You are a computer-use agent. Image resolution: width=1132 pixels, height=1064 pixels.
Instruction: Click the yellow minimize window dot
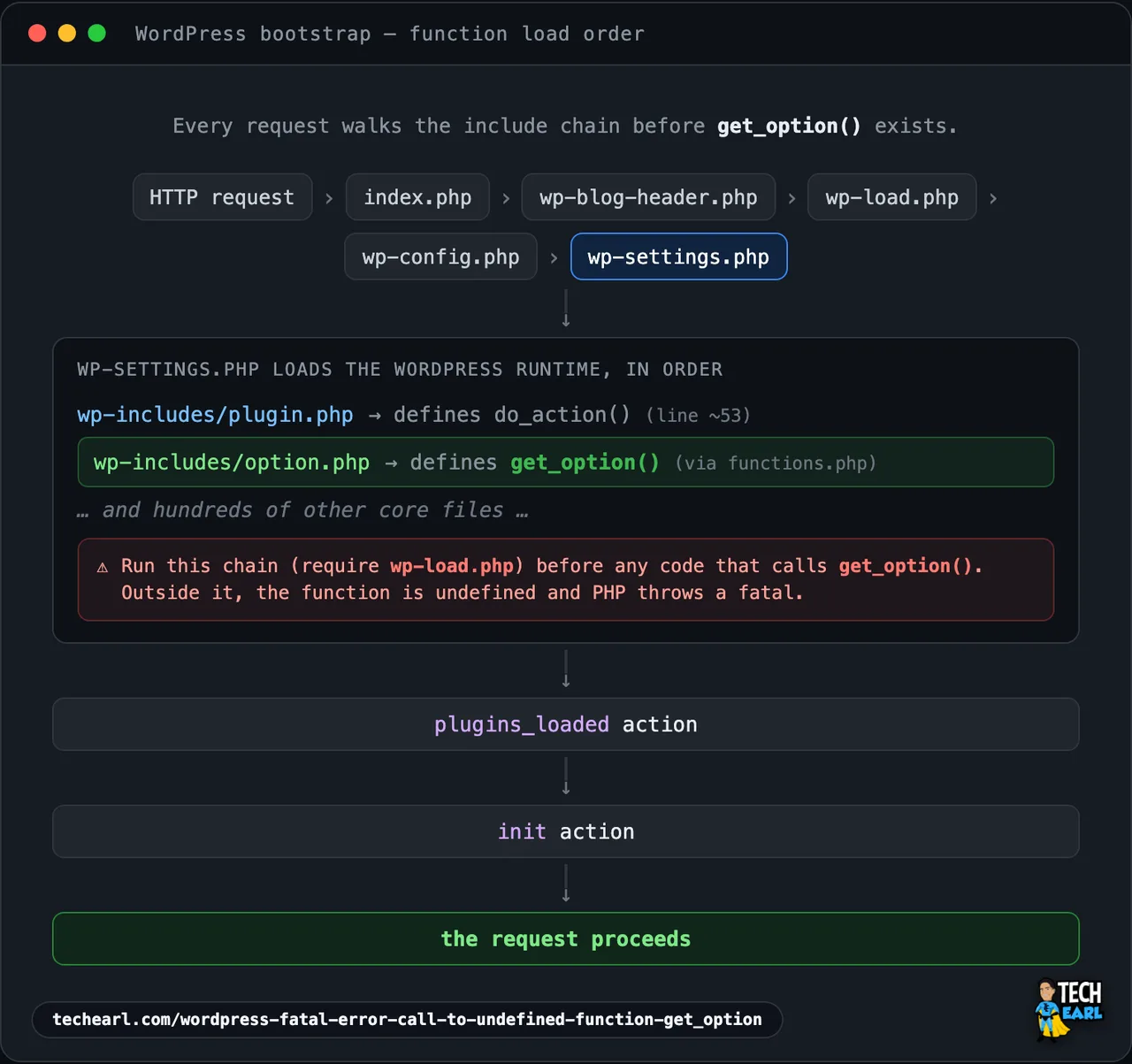coord(67,33)
